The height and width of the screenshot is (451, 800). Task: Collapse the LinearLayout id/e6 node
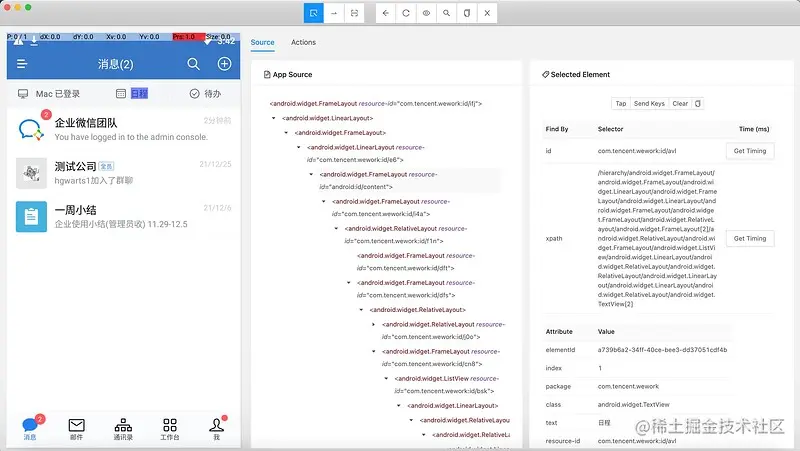(x=299, y=147)
